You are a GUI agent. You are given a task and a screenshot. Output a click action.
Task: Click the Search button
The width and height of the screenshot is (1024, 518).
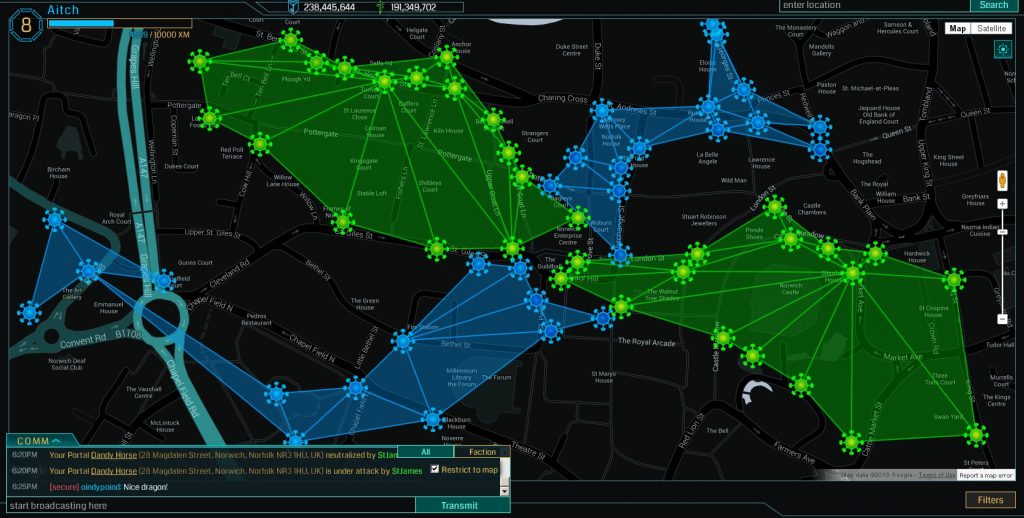tap(993, 5)
